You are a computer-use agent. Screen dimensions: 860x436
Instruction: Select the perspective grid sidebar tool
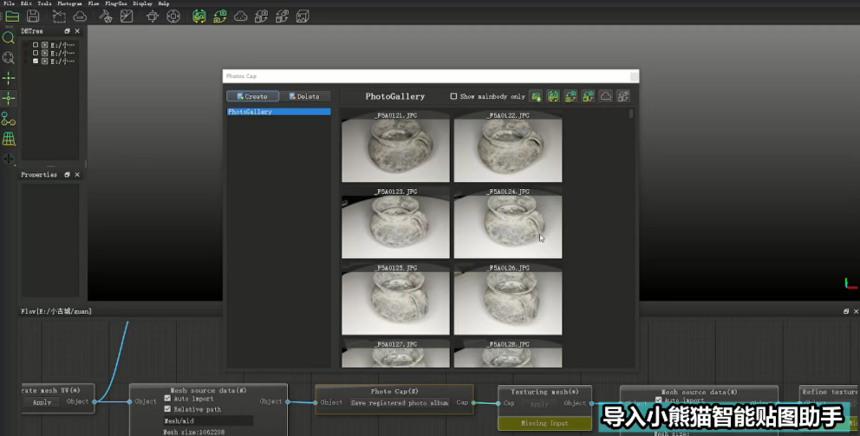(x=8, y=139)
